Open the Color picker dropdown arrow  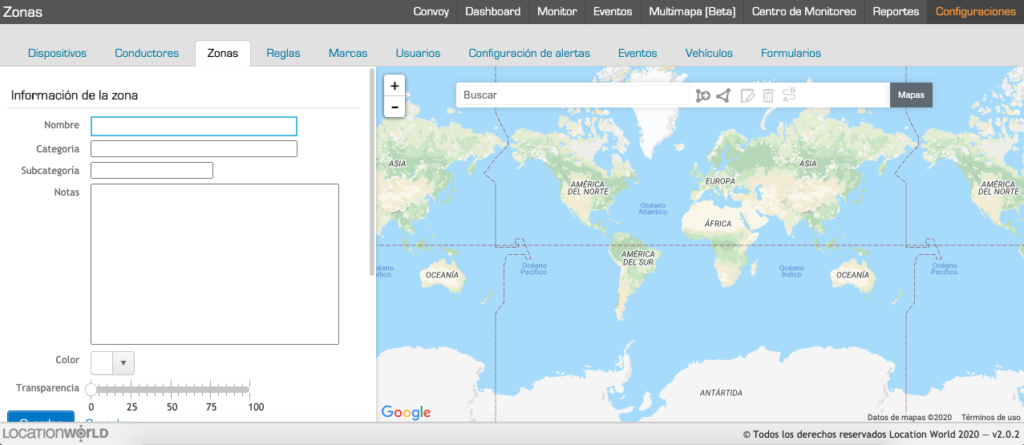point(123,362)
